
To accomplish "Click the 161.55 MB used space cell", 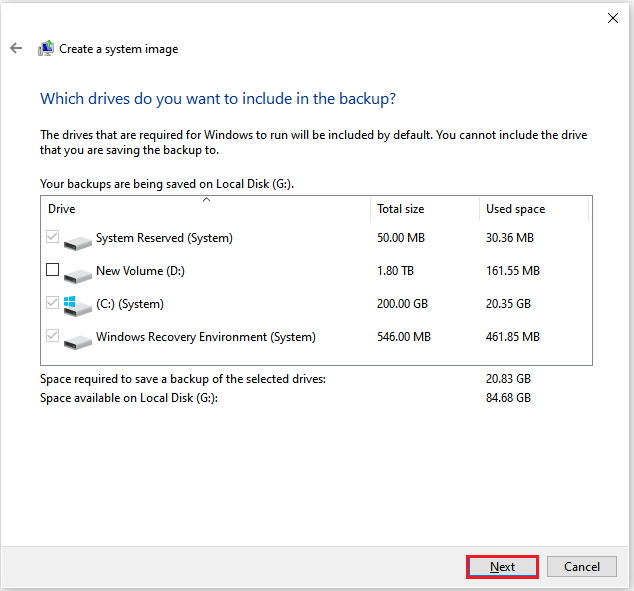I will 513,271.
